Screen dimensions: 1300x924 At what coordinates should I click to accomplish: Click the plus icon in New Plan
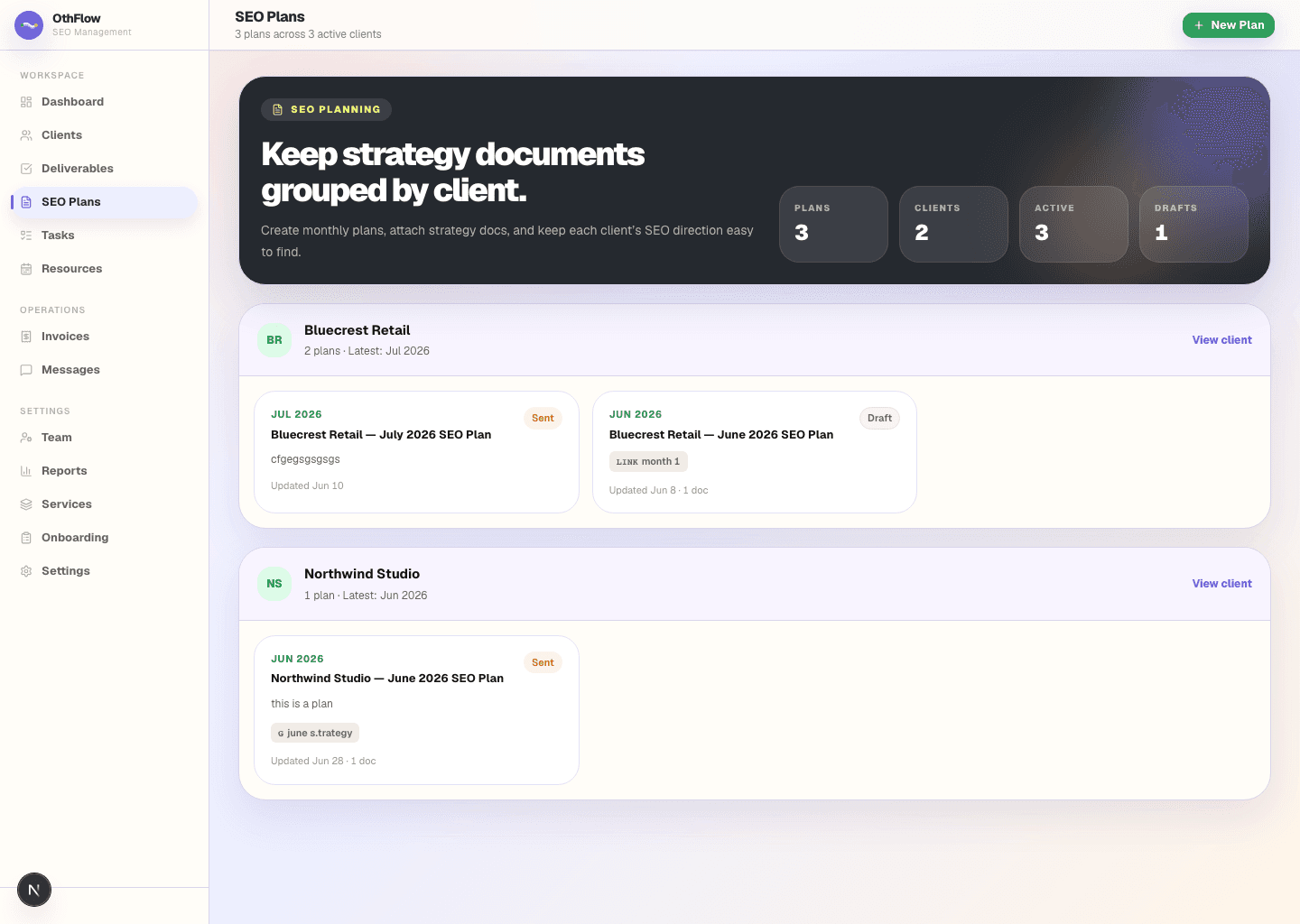click(x=1199, y=25)
